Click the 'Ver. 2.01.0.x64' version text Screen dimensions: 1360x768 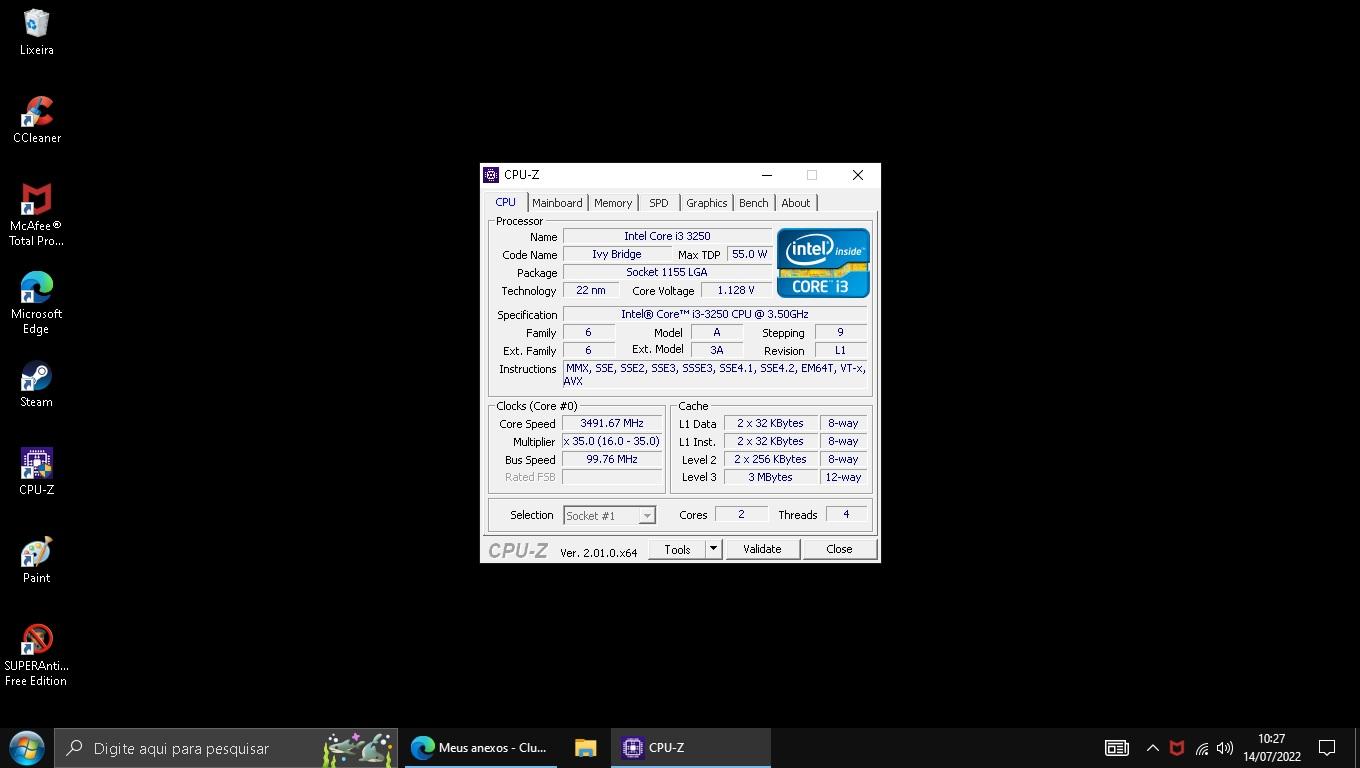pyautogui.click(x=598, y=552)
